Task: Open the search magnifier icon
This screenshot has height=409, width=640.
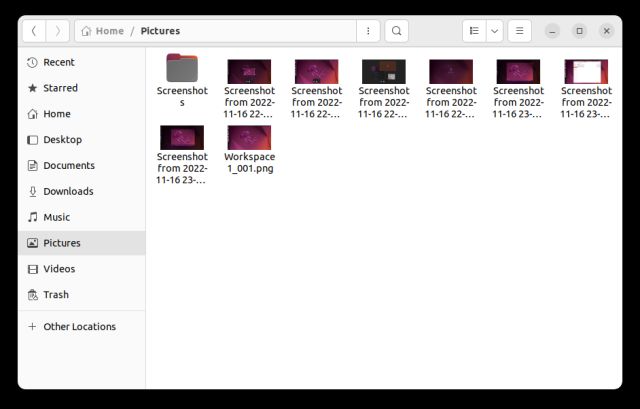Action: click(397, 31)
